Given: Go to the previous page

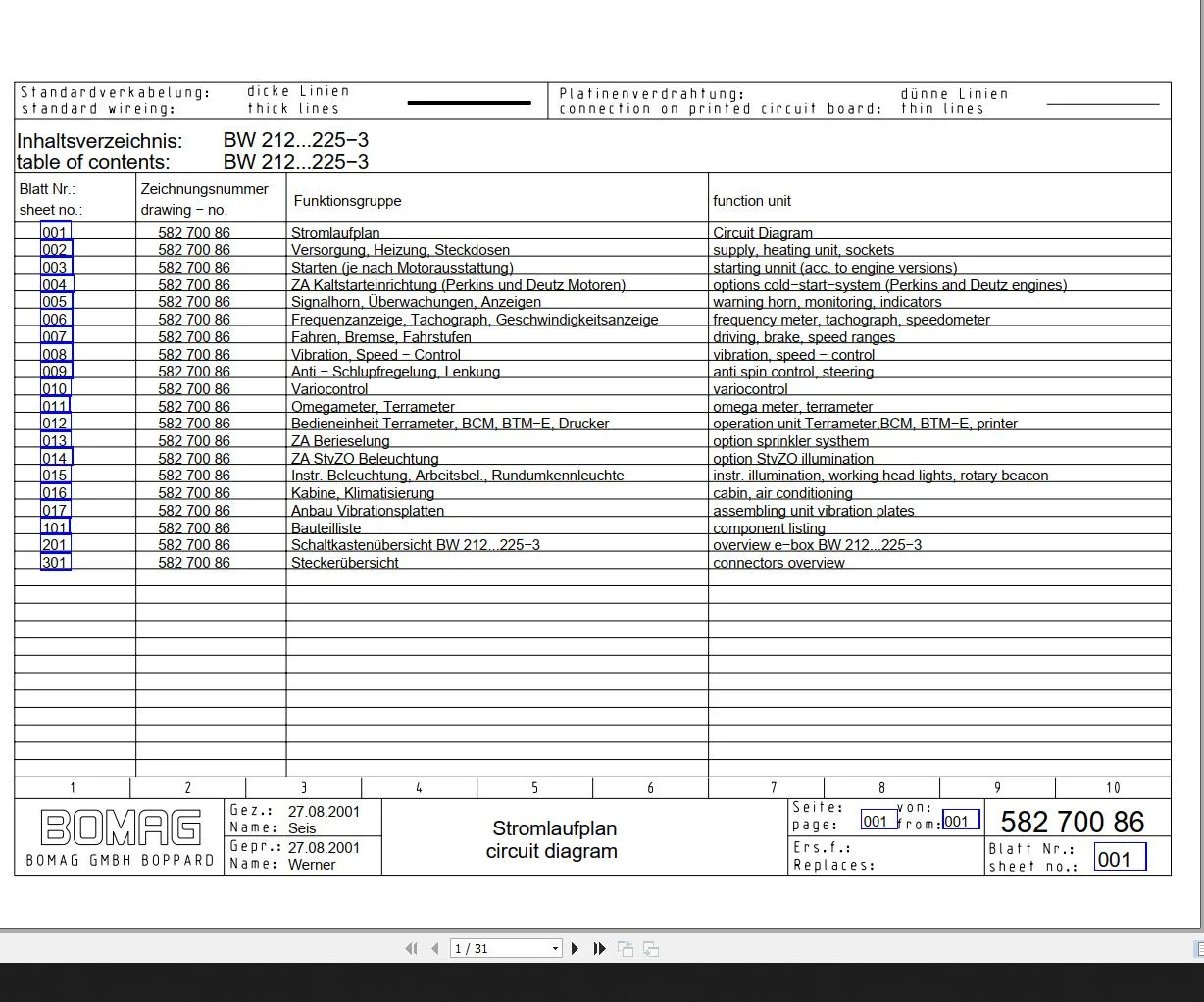Looking at the screenshot, I should [x=434, y=948].
